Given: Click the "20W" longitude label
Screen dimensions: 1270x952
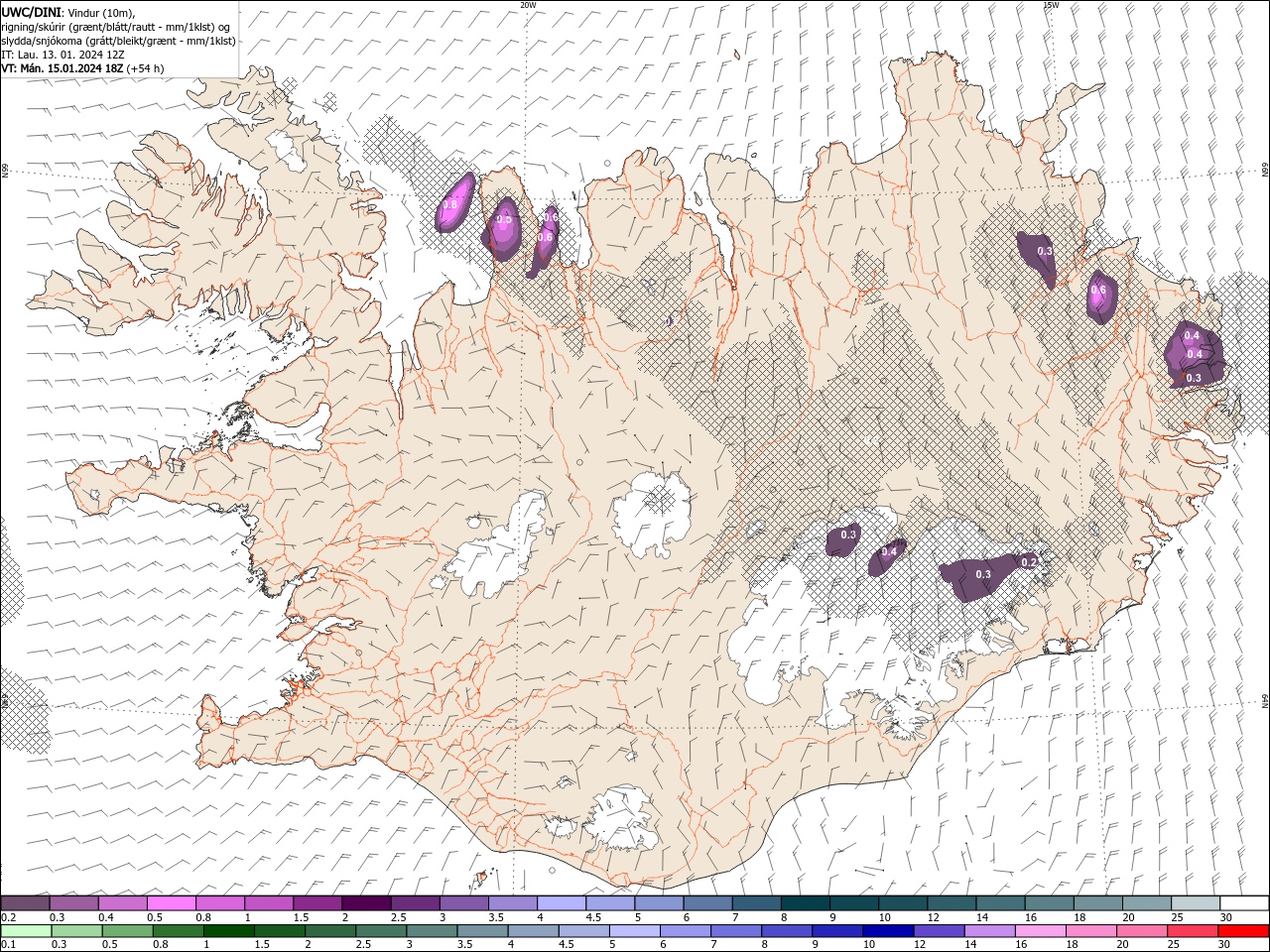Looking at the screenshot, I should tap(528, 5).
